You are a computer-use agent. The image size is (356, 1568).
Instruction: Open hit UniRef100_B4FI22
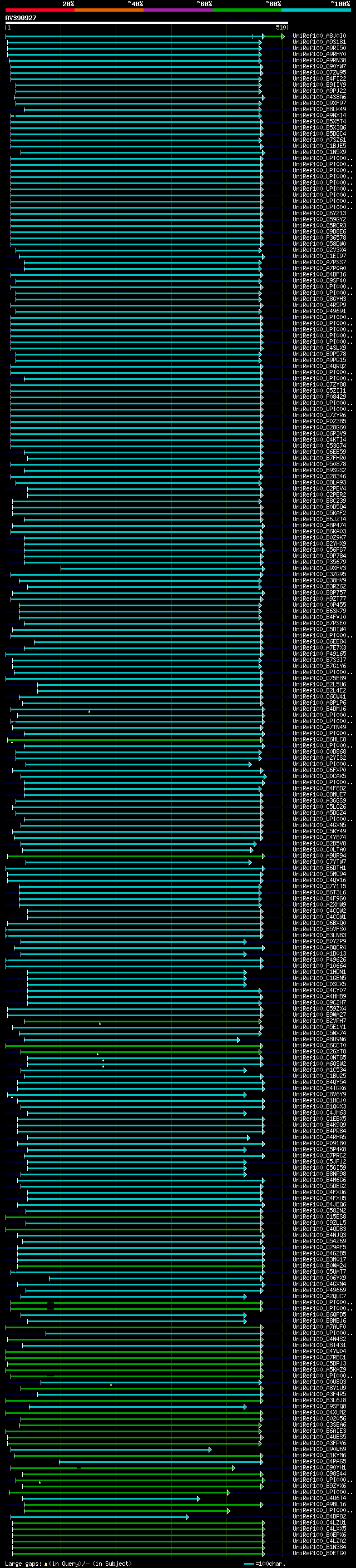coord(319,78)
